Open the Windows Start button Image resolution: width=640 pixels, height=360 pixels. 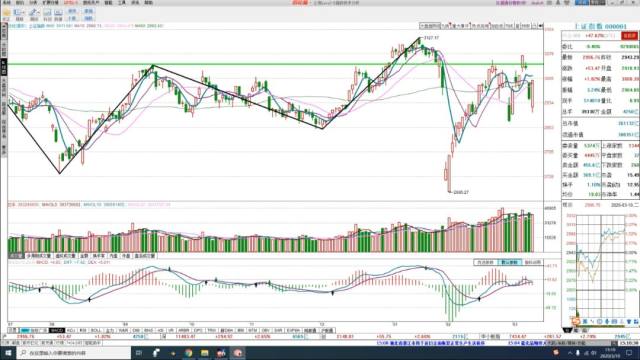(x=8, y=353)
